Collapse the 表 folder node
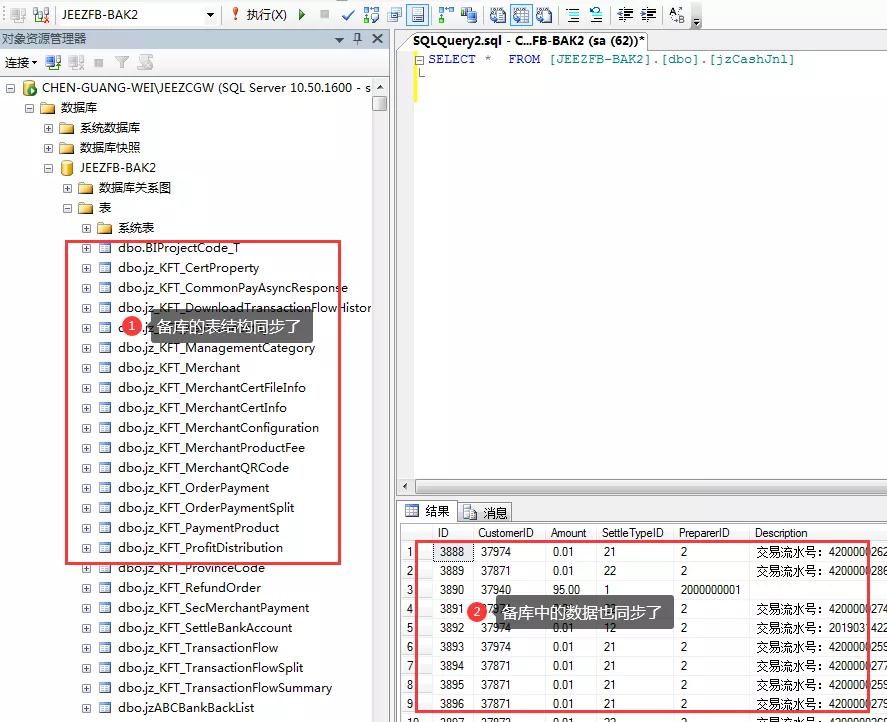This screenshot has width=887, height=722. [x=67, y=208]
